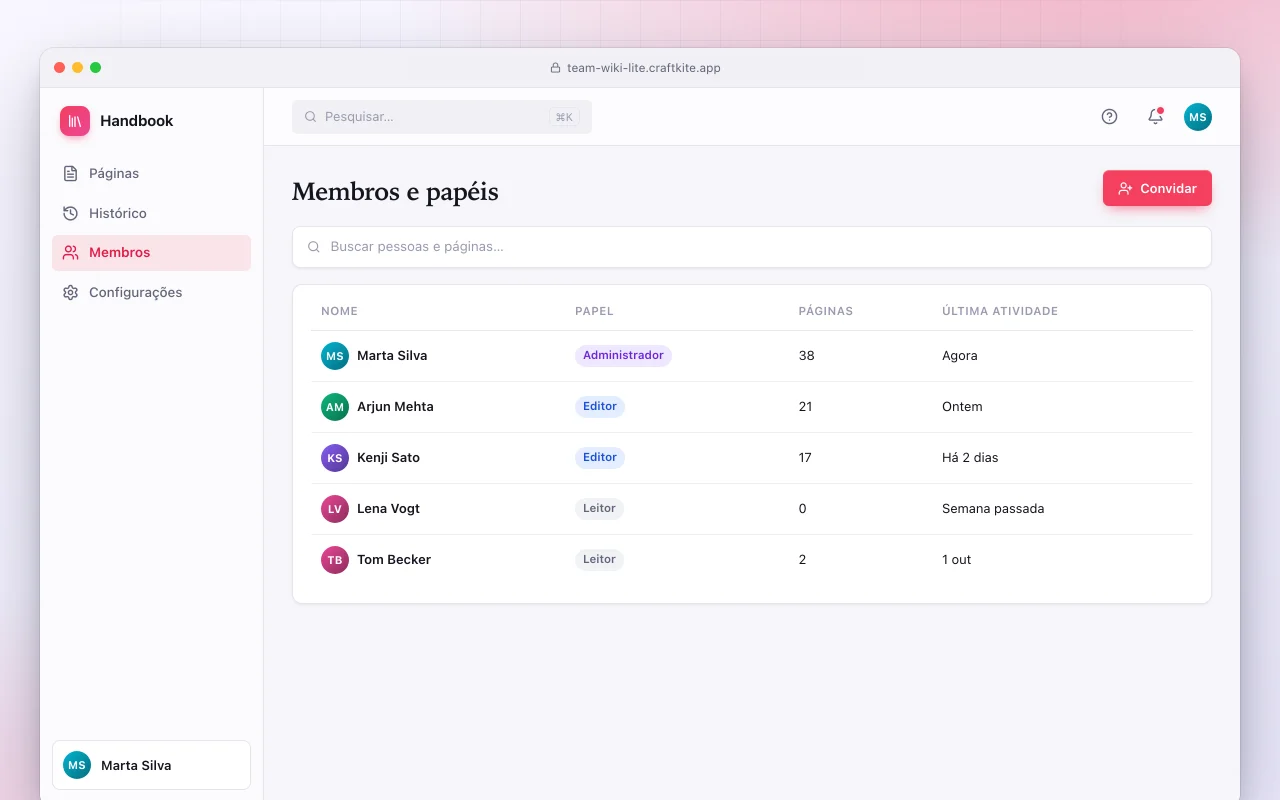Click the NOME column header
This screenshot has height=800, width=1280.
click(339, 311)
